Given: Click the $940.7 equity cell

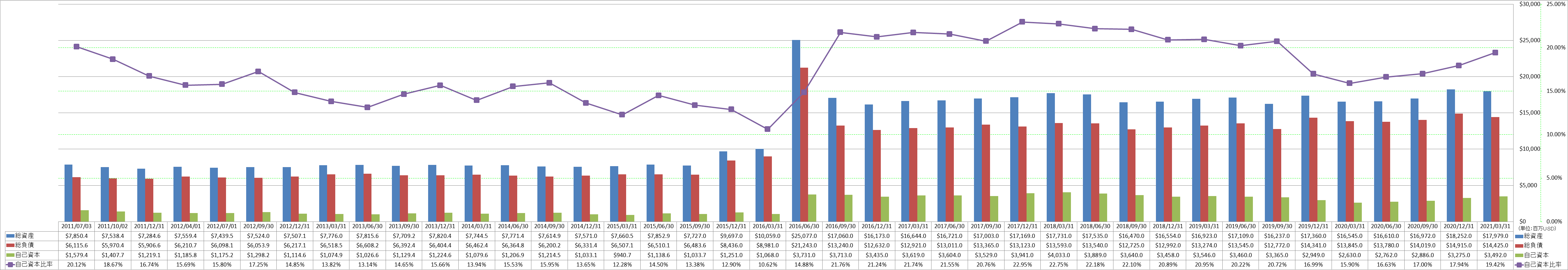Looking at the screenshot, I should point(623,255).
